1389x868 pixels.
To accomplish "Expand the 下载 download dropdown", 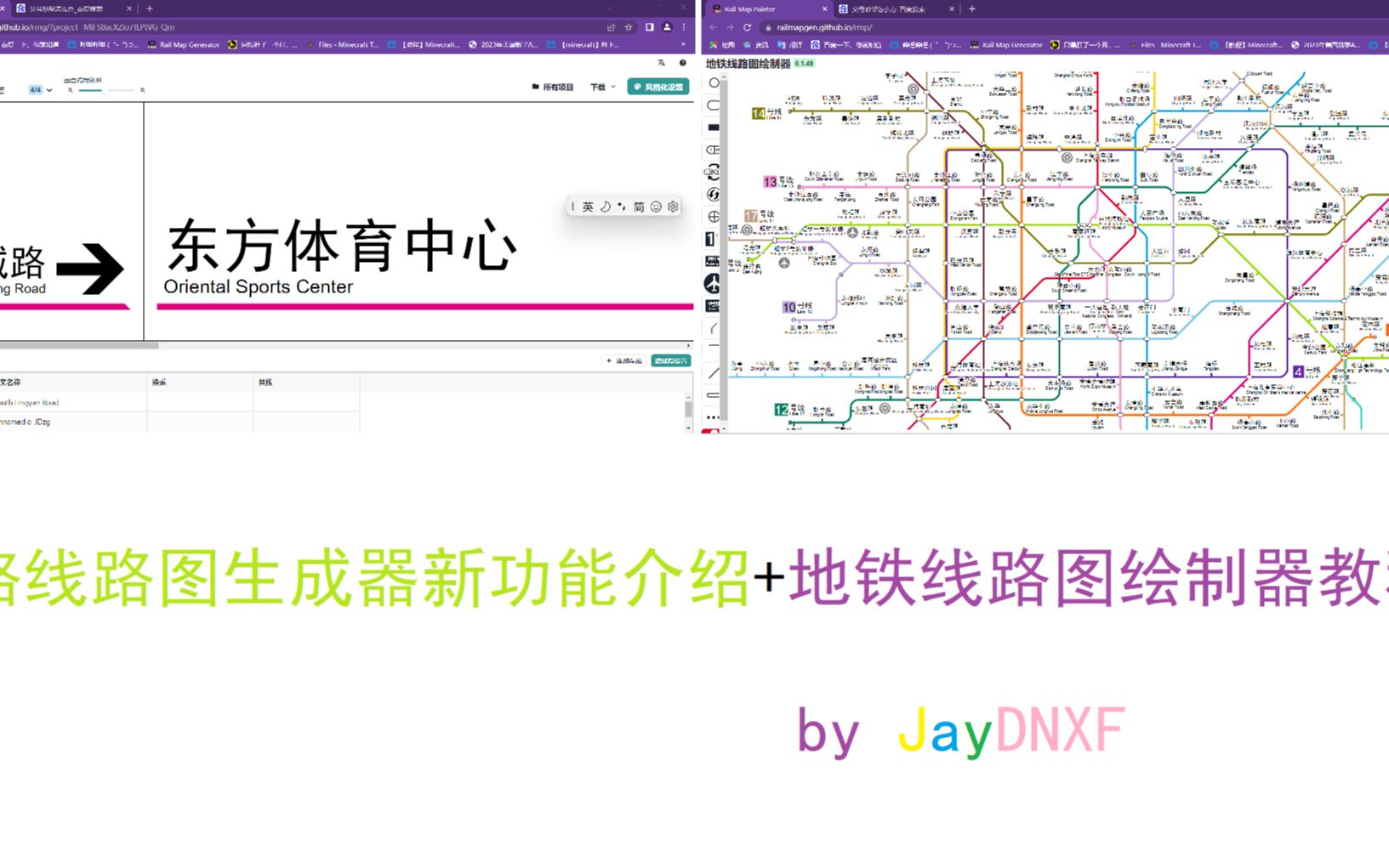I will 603,87.
